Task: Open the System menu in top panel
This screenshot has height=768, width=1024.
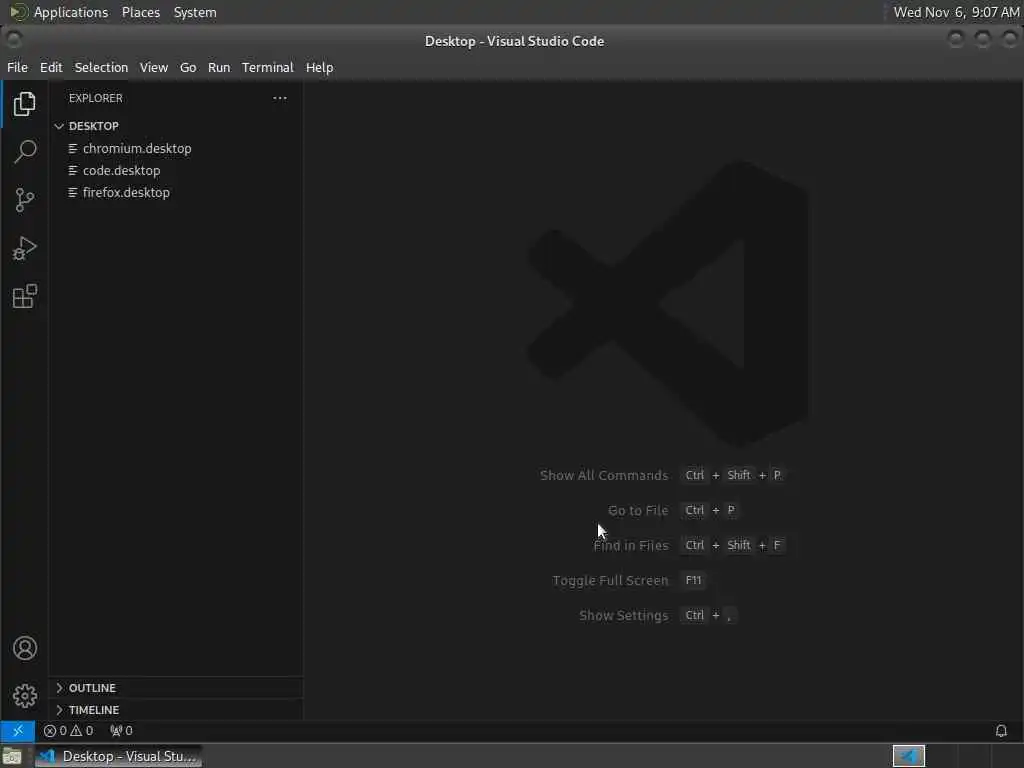Action: pos(195,12)
